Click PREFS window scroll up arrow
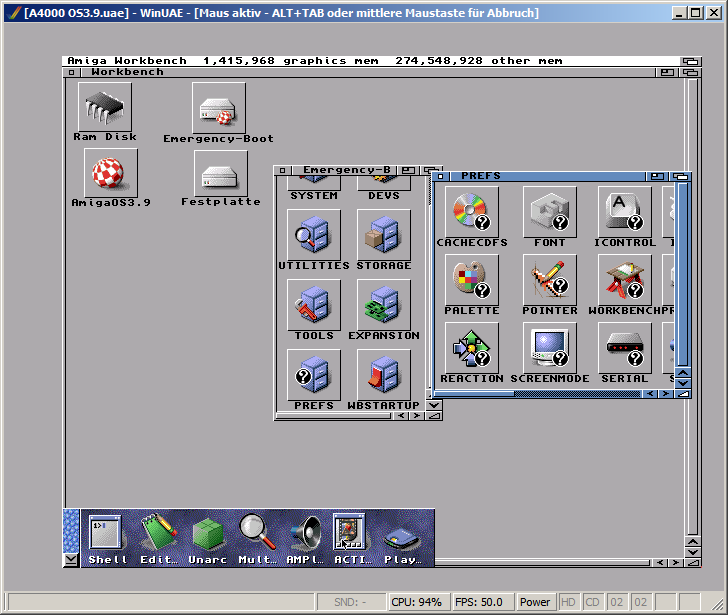728x615 pixels. [682, 373]
